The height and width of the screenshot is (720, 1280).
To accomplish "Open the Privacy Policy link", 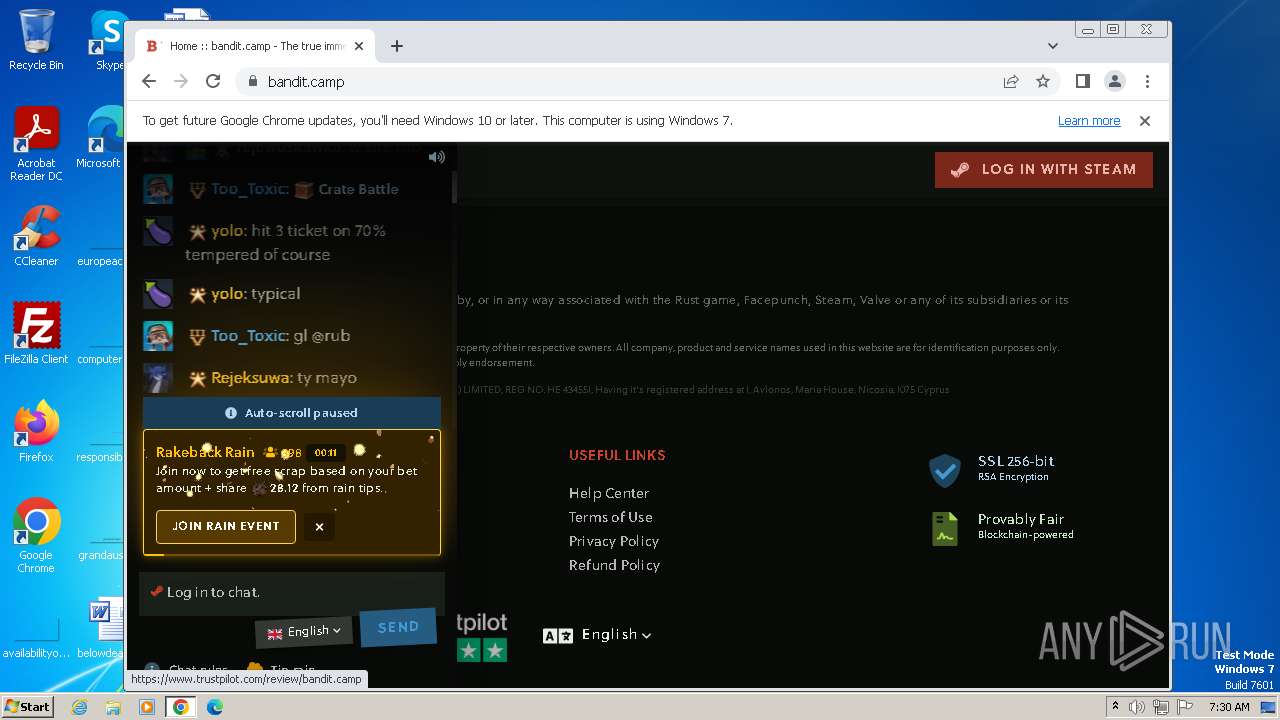I will (614, 541).
